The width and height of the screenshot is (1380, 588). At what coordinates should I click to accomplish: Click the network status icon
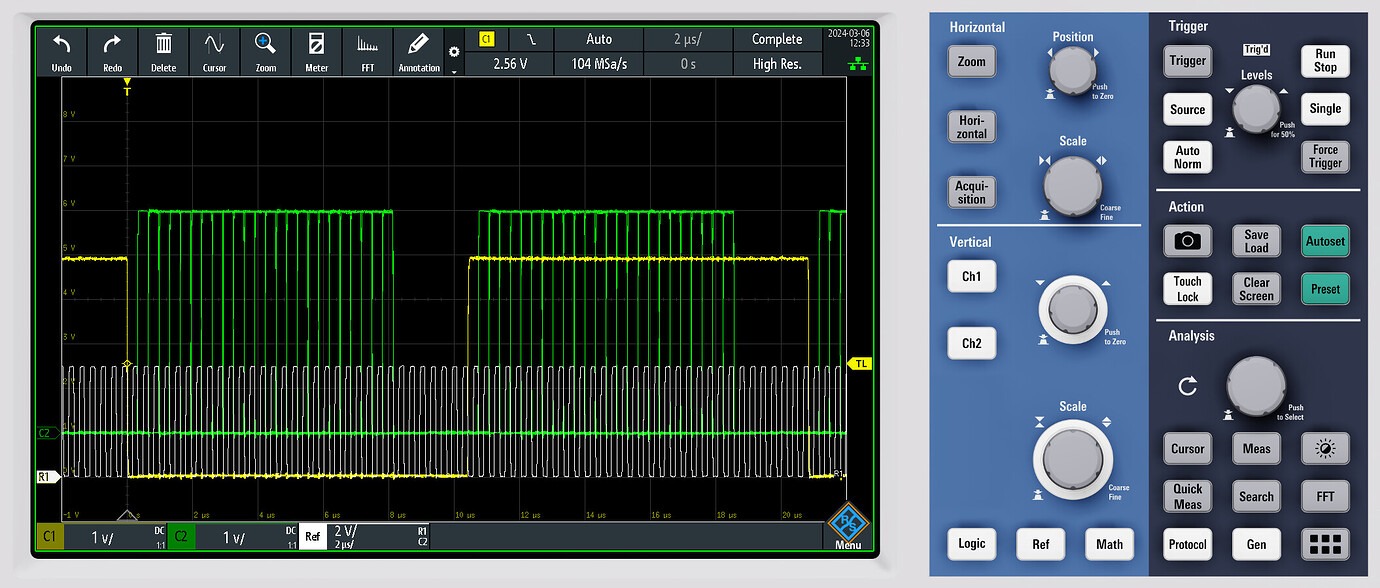coord(859,64)
